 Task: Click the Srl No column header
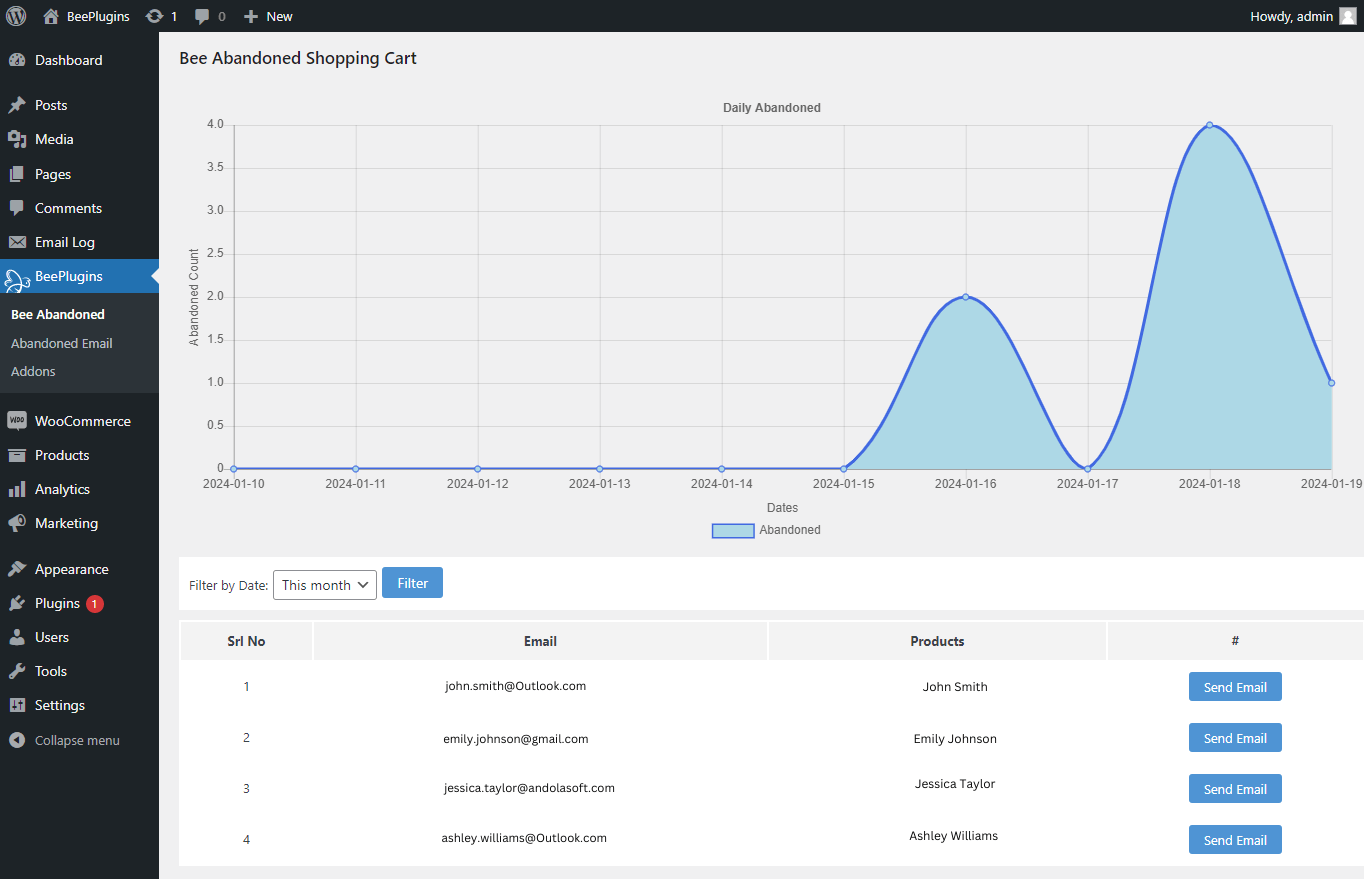pos(246,641)
